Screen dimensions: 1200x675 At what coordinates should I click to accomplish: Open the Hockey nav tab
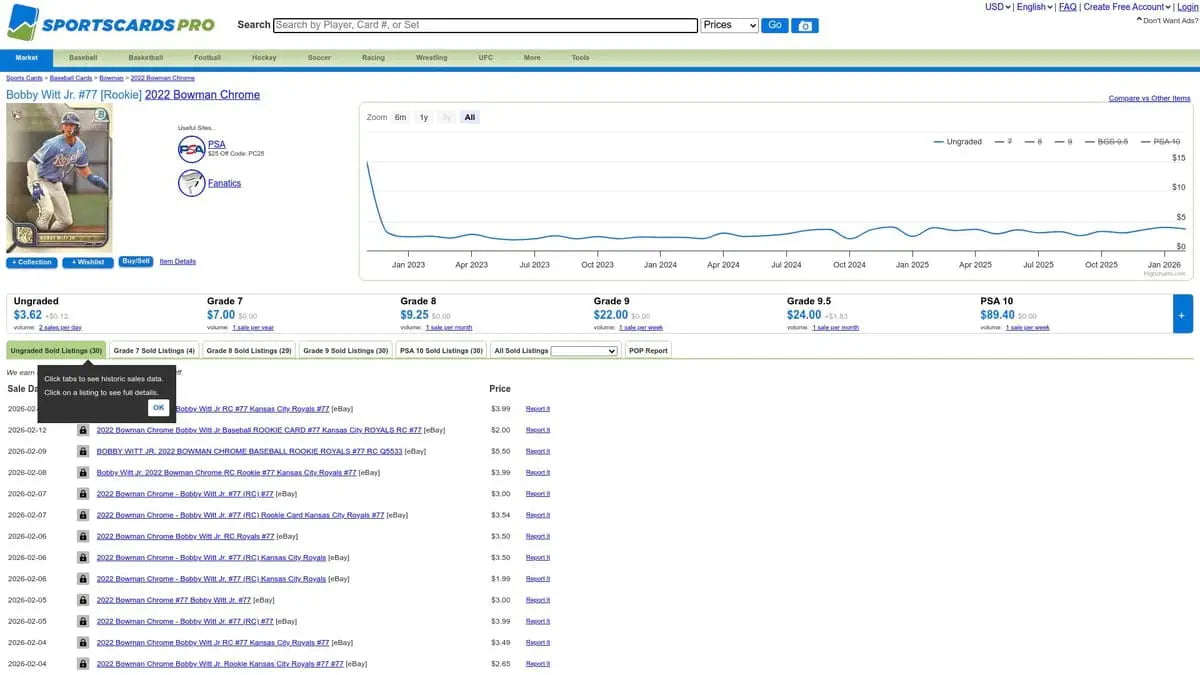pos(264,58)
